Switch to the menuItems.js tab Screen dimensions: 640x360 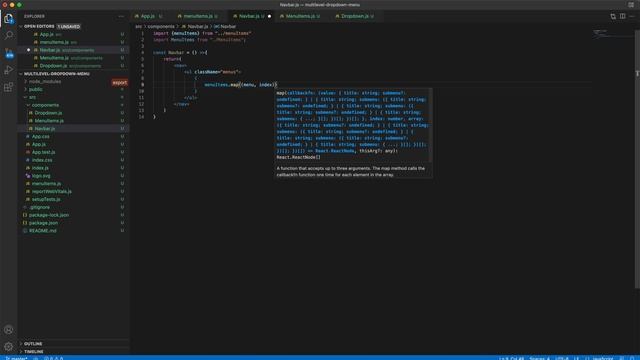click(x=198, y=16)
